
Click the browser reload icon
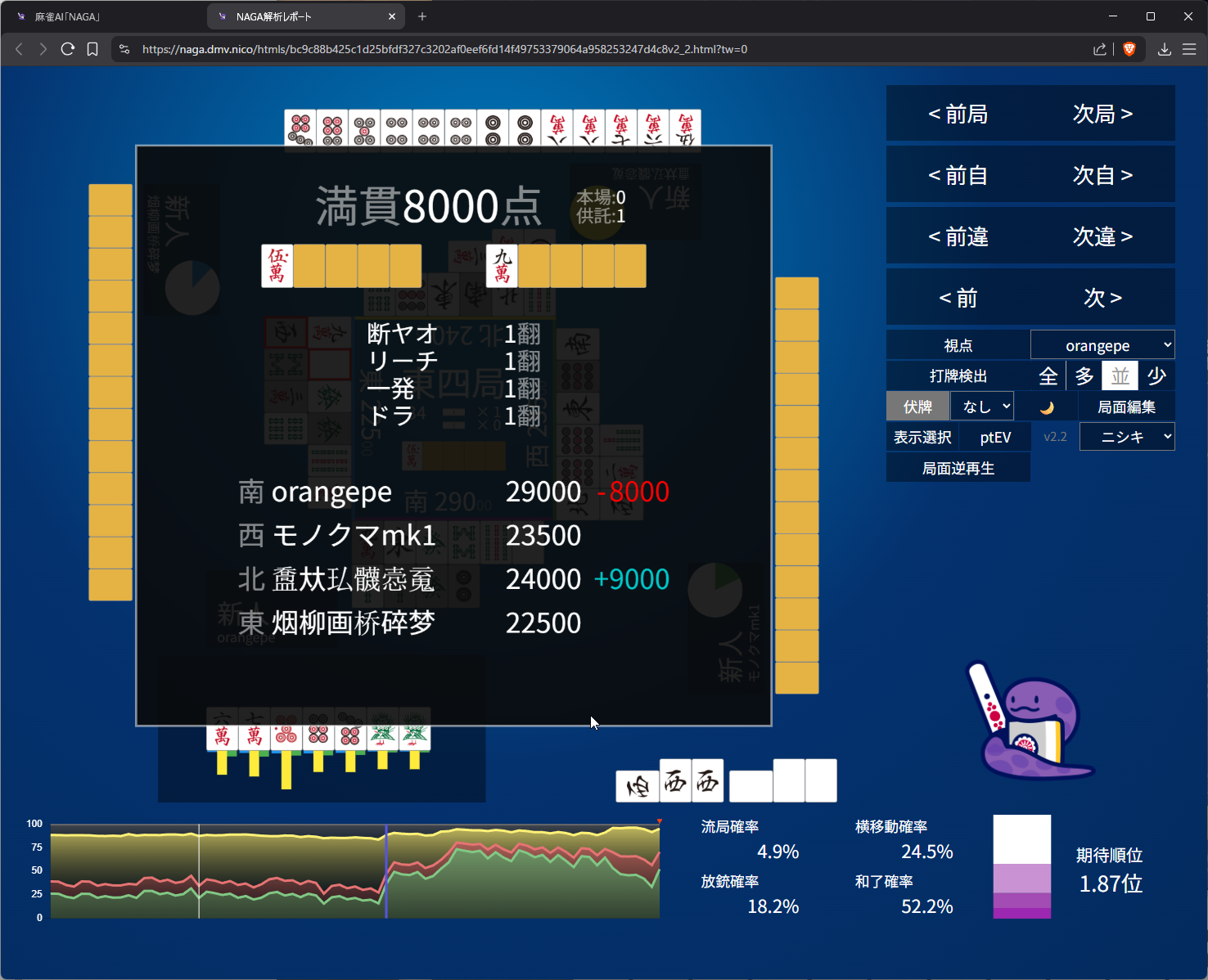click(x=68, y=49)
